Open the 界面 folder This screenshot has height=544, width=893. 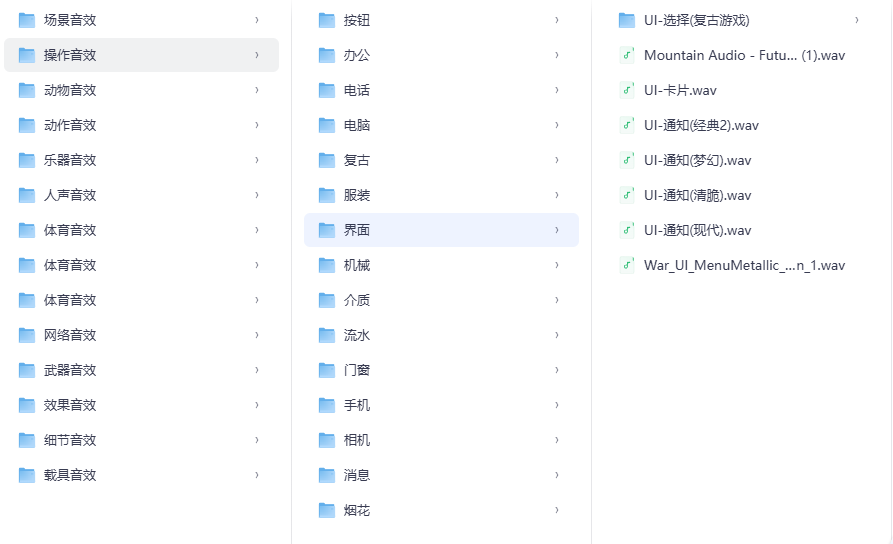(x=357, y=230)
